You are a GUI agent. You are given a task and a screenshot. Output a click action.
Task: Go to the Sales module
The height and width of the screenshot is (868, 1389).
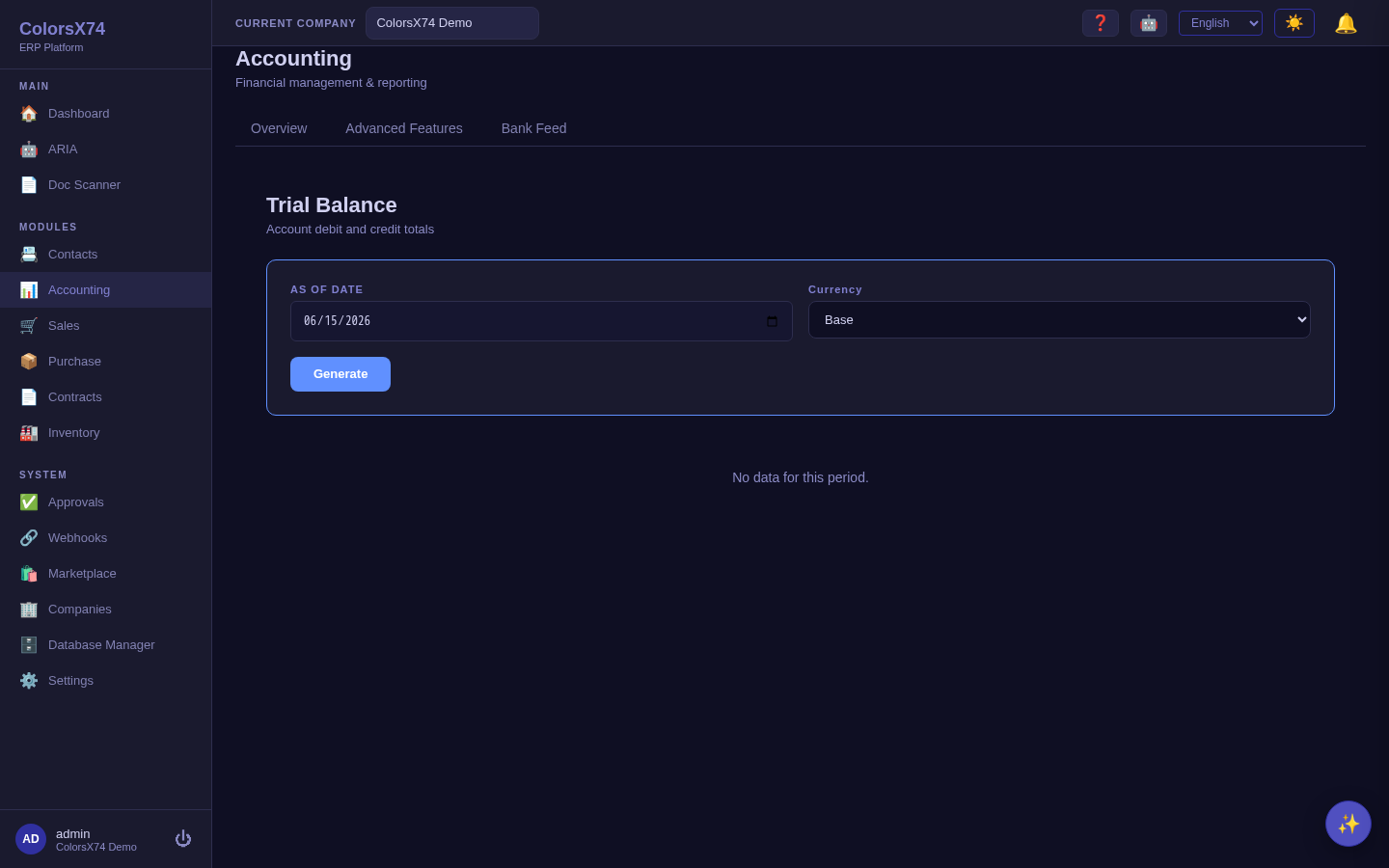[x=105, y=326]
